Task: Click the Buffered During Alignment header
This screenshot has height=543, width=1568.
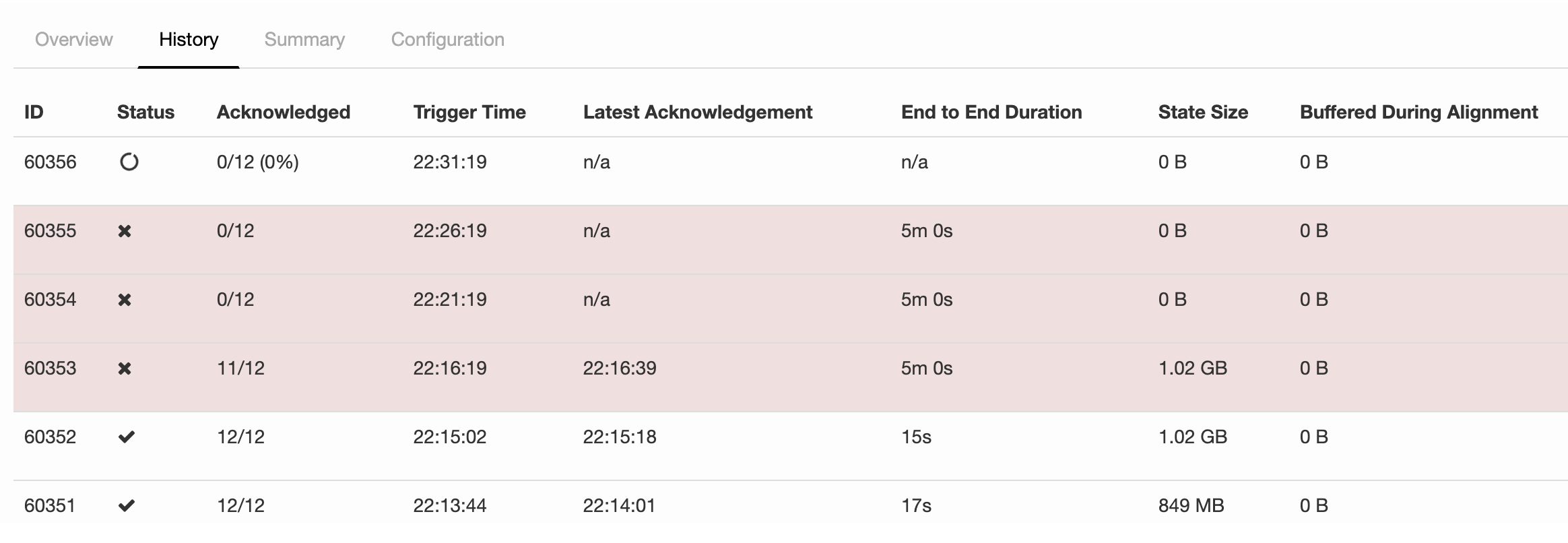Action: point(1418,113)
